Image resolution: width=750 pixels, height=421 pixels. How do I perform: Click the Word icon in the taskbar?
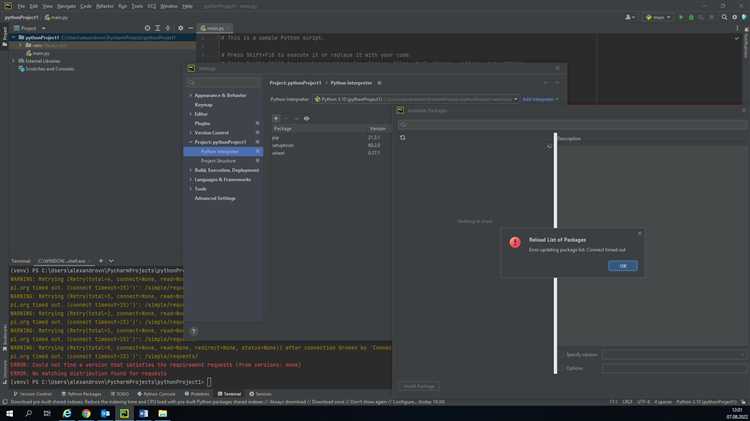click(x=143, y=413)
